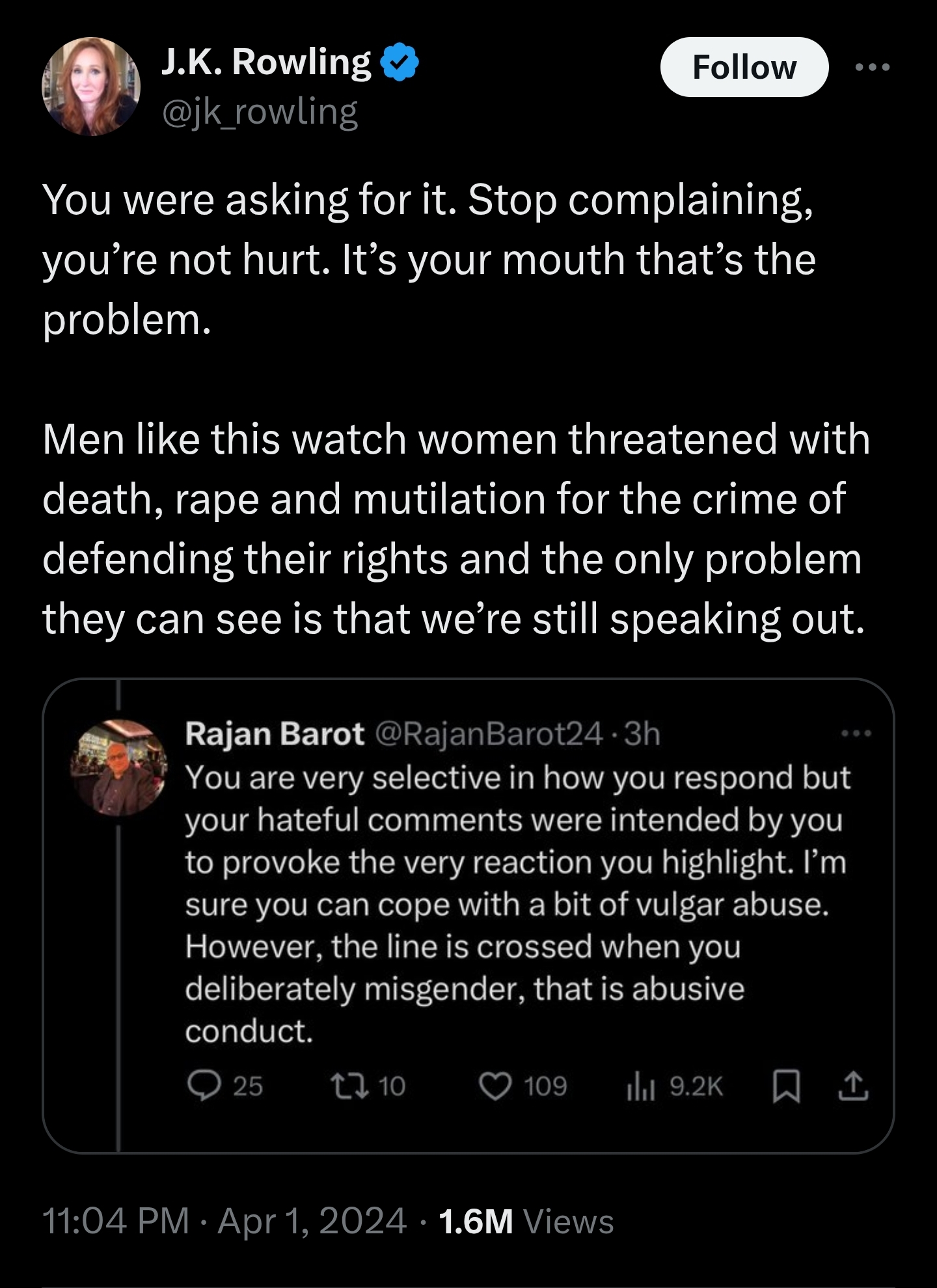Open the @jk_rowling handle link
This screenshot has height=1288, width=937.
(259, 112)
